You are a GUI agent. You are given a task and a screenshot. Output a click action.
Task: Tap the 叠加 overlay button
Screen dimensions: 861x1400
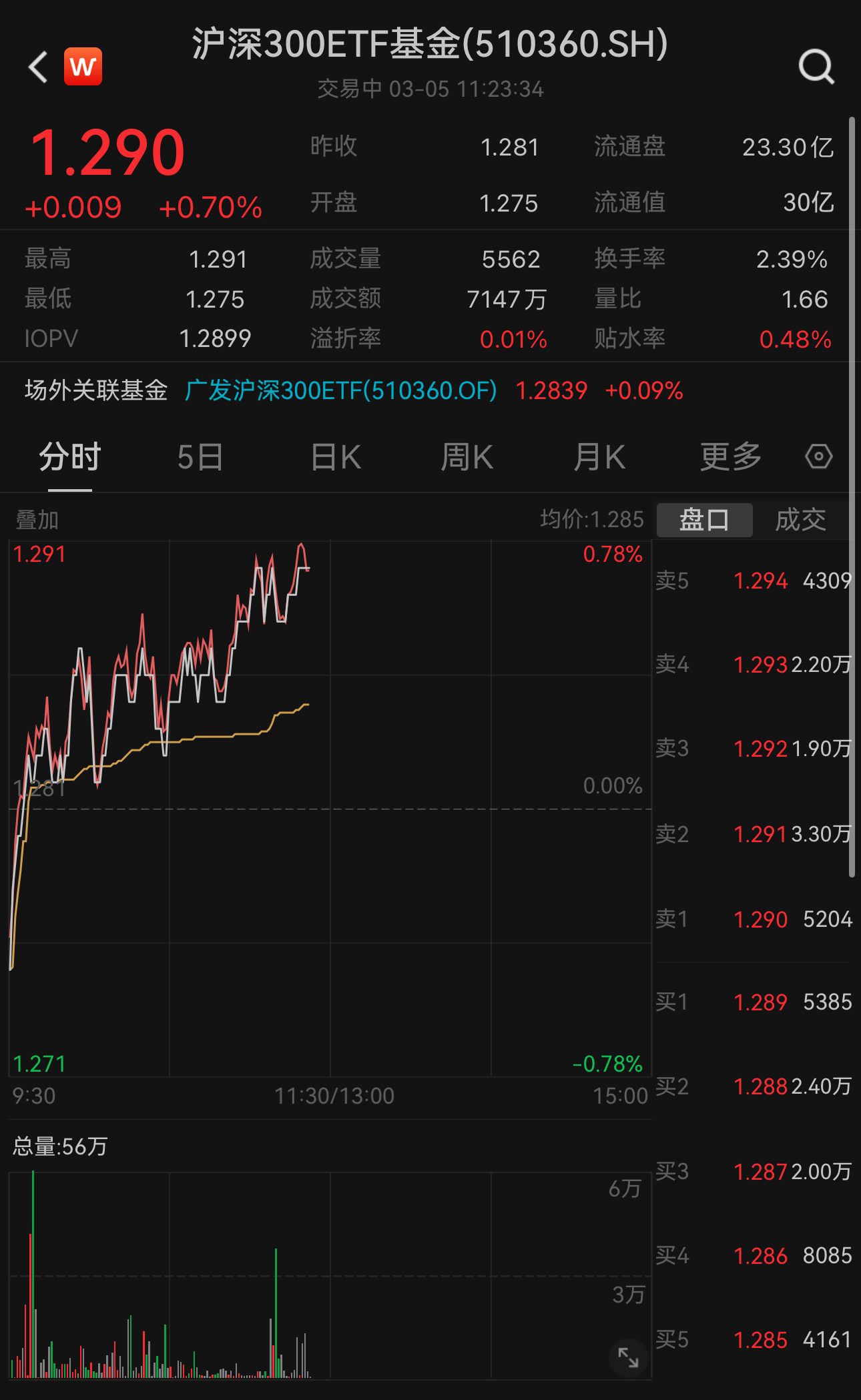37,520
